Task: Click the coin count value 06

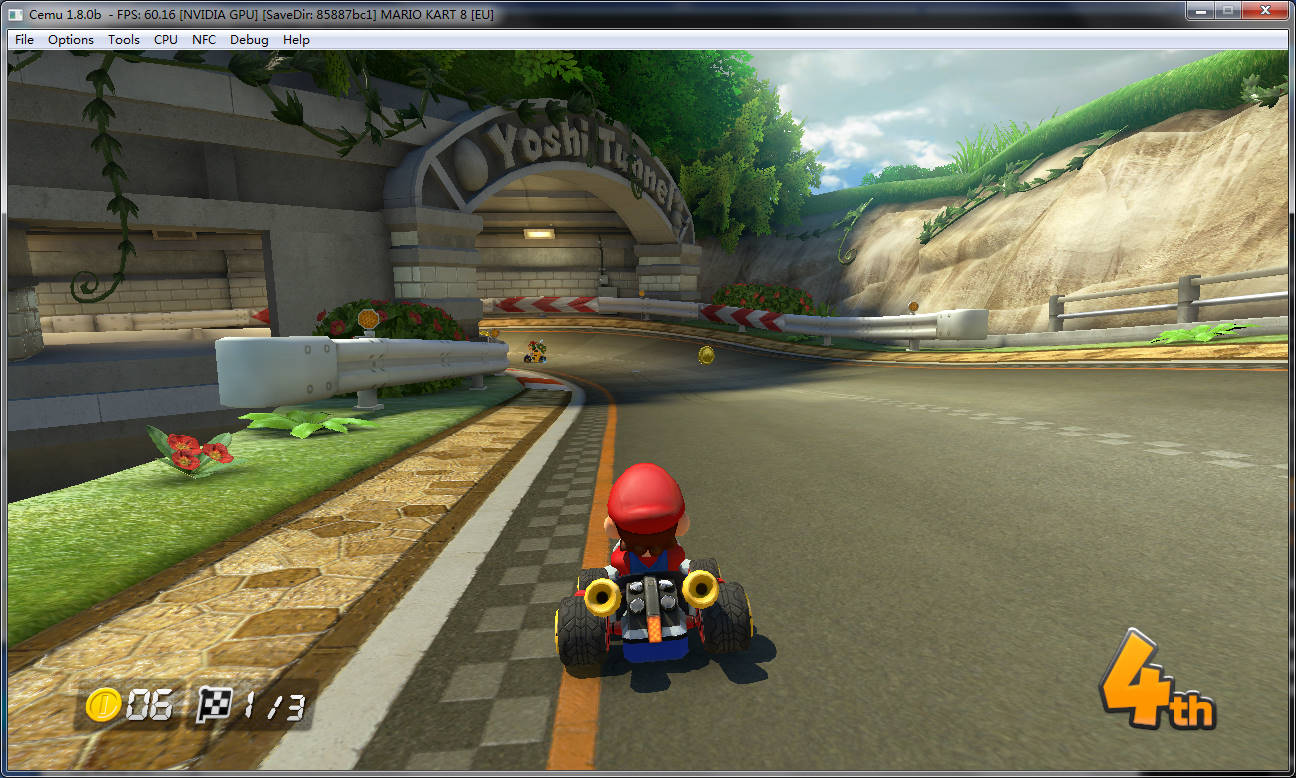Action: (x=148, y=706)
